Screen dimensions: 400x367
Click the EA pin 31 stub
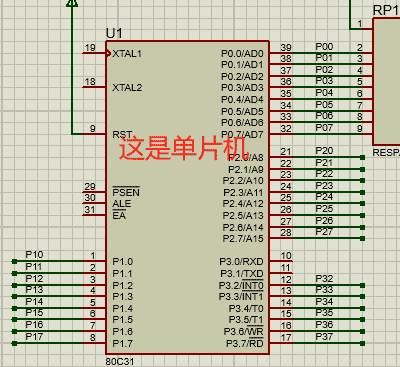[94, 215]
